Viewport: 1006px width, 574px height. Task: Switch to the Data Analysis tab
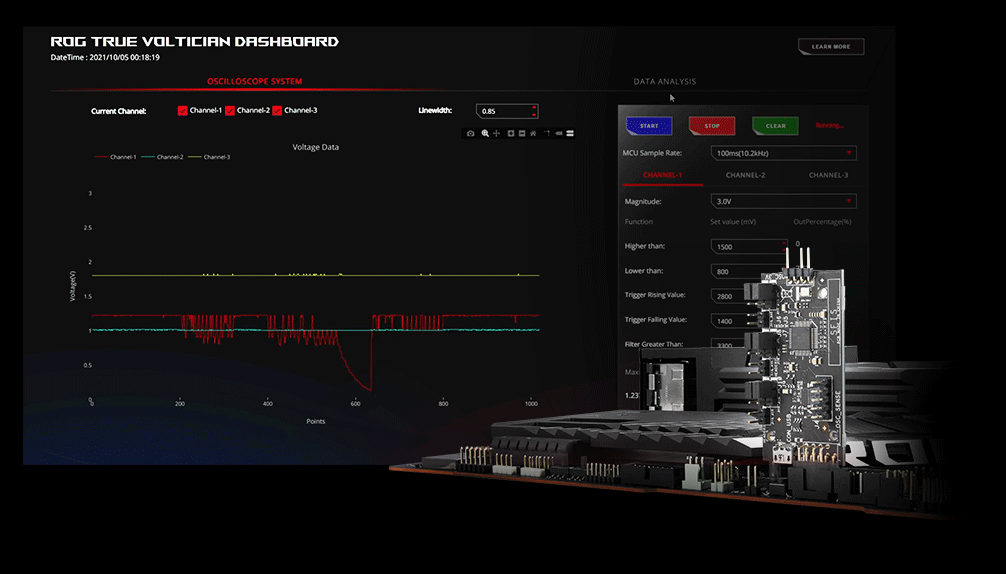pos(665,81)
